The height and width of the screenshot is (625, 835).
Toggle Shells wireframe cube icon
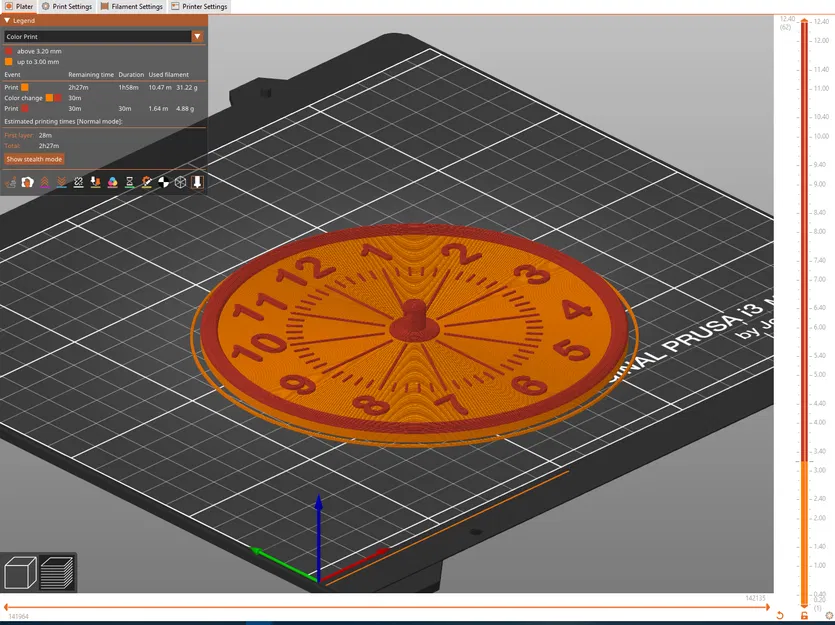(181, 183)
